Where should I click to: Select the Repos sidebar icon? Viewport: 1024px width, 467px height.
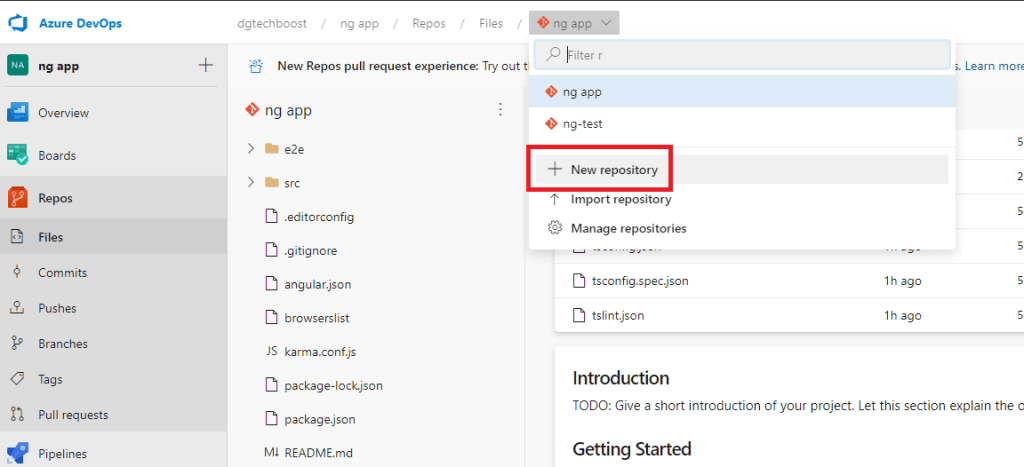pos(18,198)
